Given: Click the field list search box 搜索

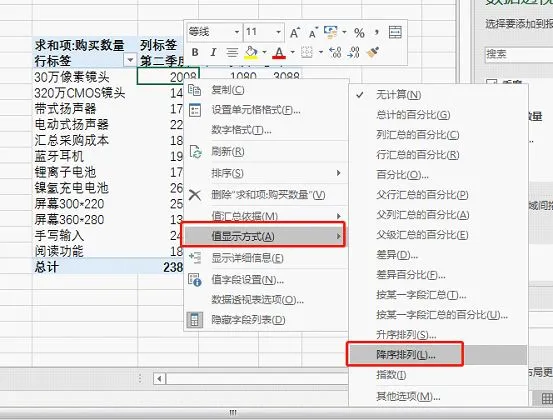Looking at the screenshot, I should (519, 54).
